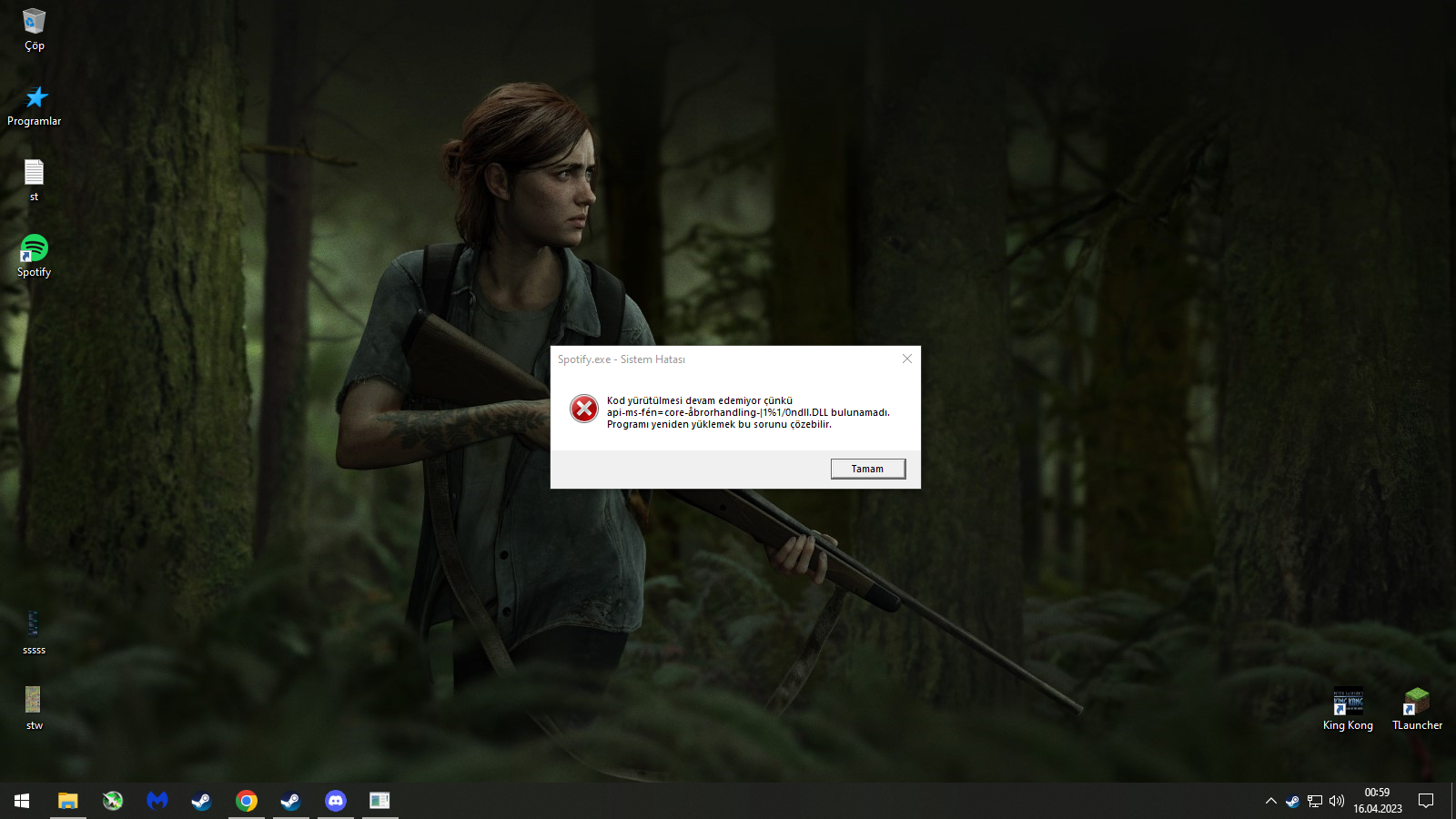Screen dimensions: 1456x819
Task: Click Tamam in the Spotify error dialog
Action: (867, 469)
